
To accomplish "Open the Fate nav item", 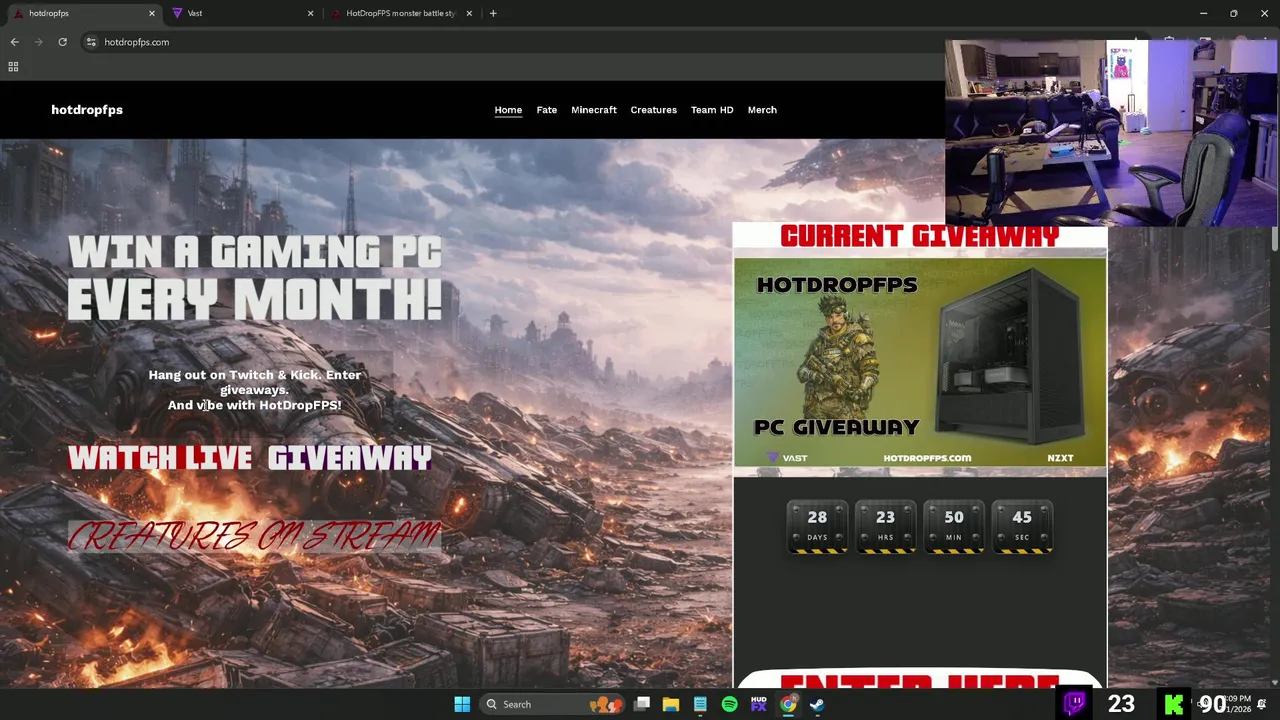I will point(546,110).
